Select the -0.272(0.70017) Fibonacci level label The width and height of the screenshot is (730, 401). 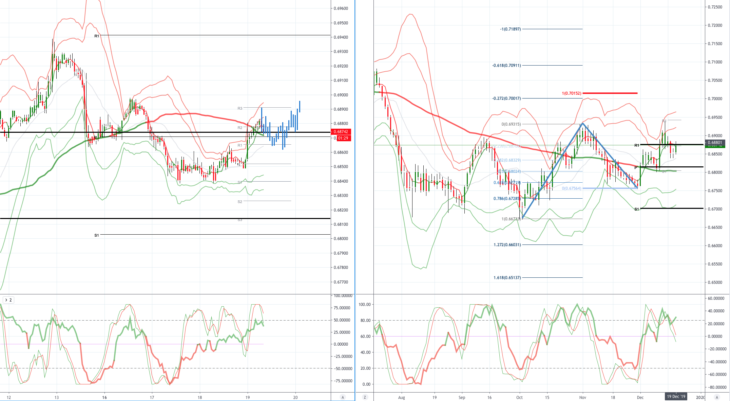point(507,98)
